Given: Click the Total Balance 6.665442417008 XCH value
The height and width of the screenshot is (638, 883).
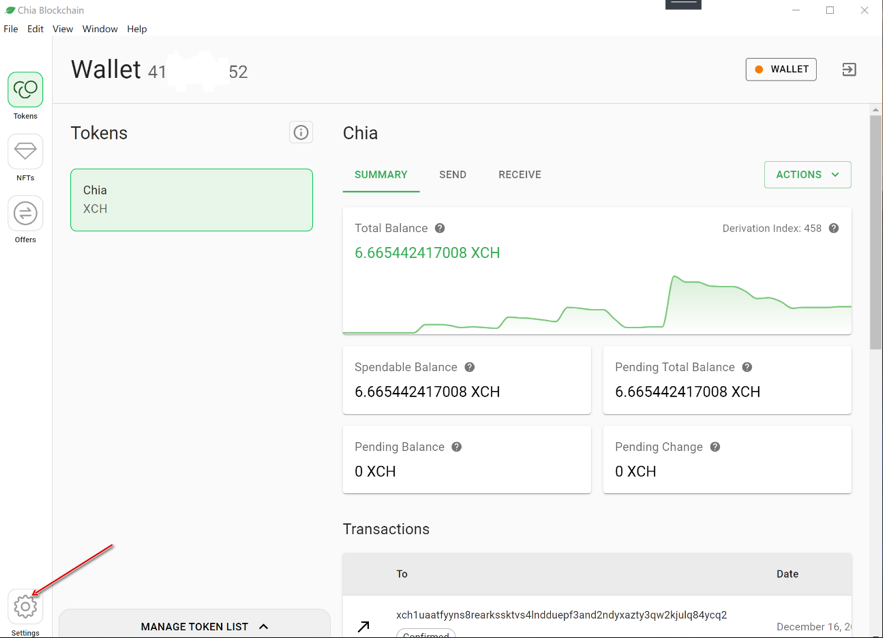Looking at the screenshot, I should 427,253.
